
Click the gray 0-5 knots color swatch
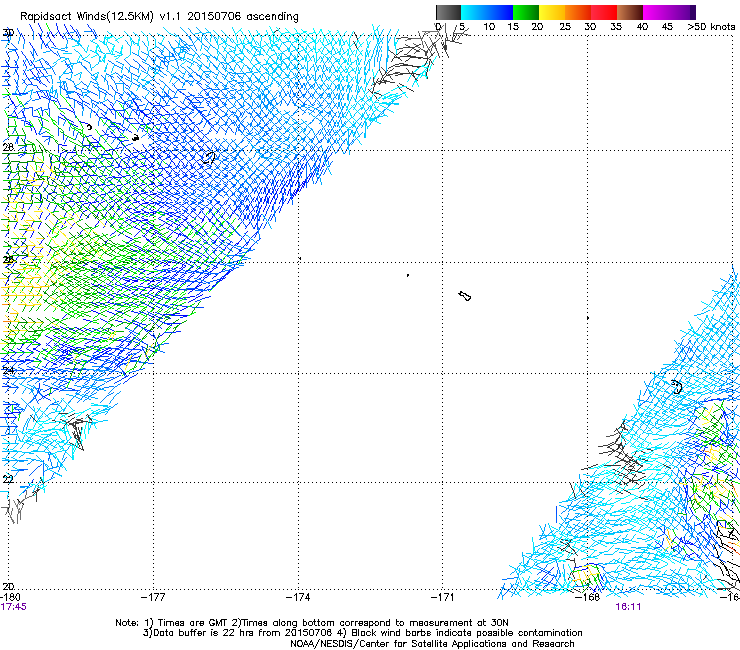tap(448, 12)
